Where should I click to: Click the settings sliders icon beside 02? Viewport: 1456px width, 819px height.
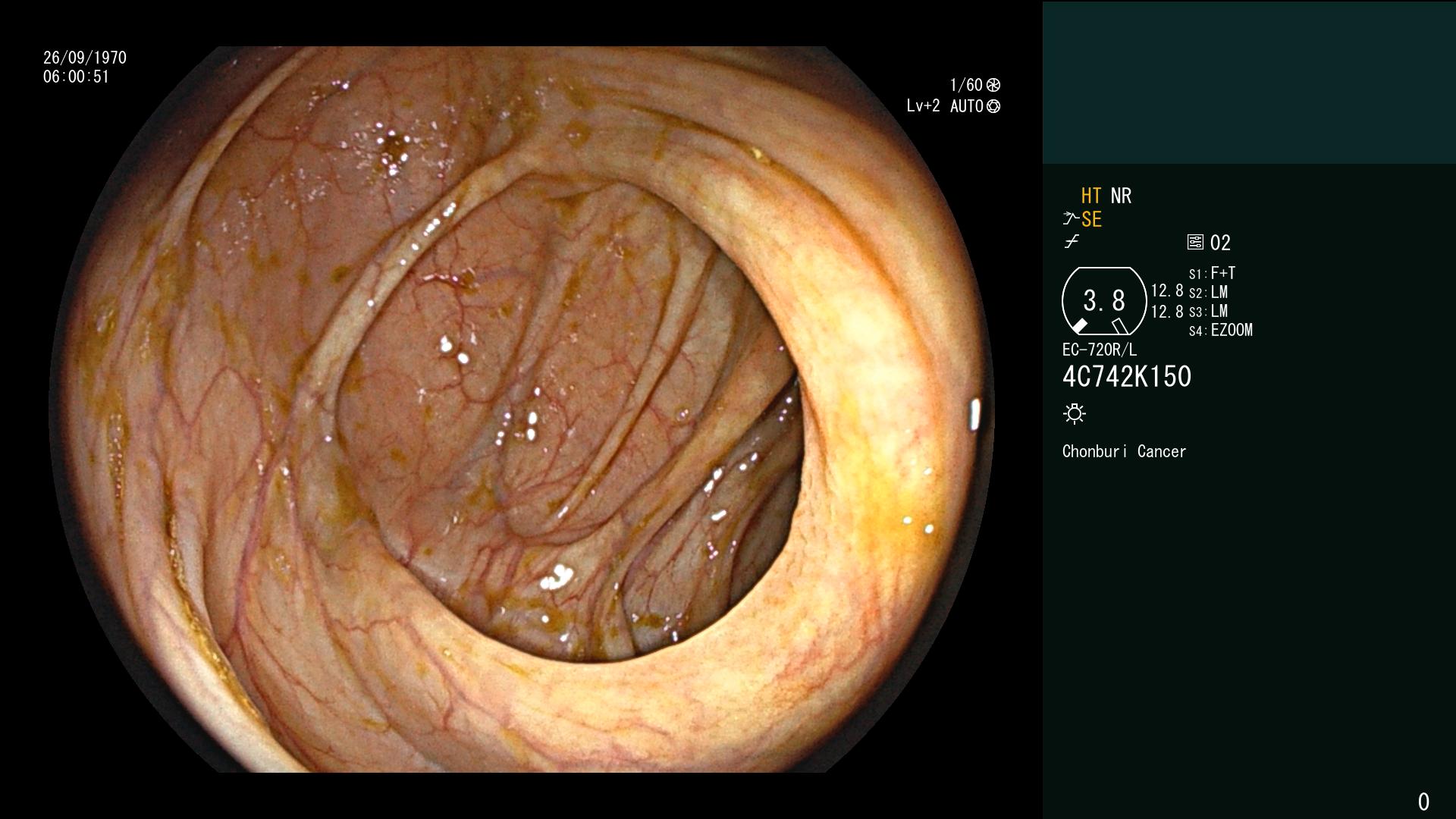1195,243
